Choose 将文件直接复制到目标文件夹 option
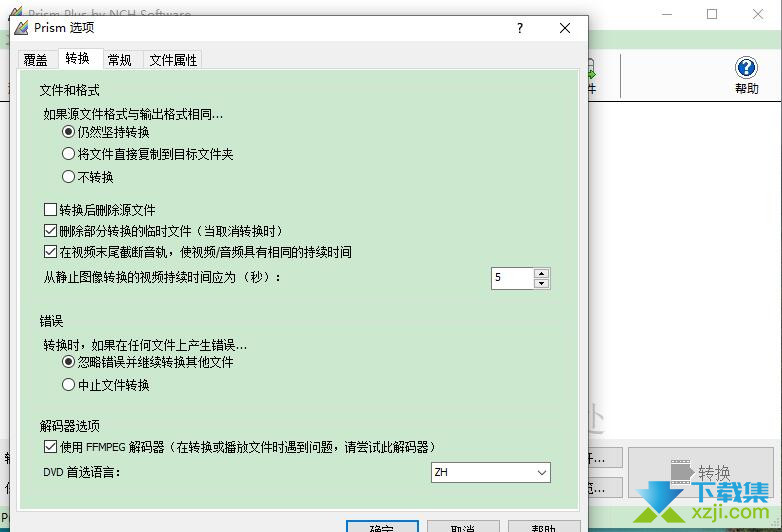Screen dimensions: 782x532 point(148,154)
